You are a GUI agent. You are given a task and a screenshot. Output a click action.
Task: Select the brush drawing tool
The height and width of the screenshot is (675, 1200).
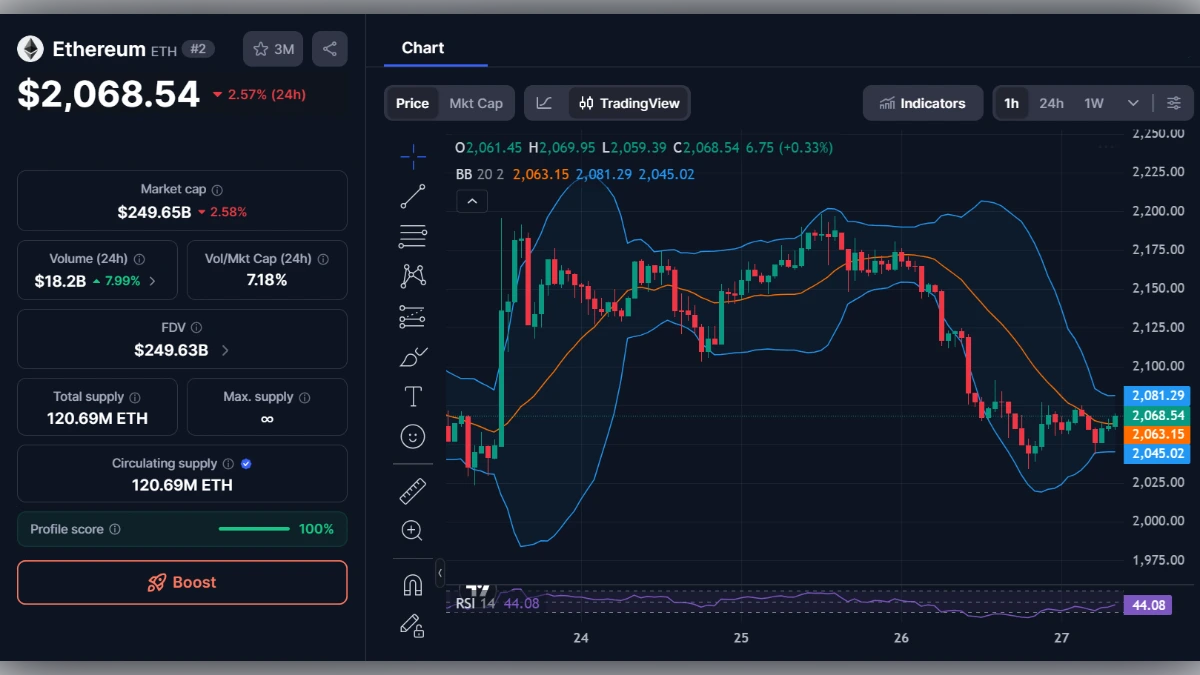[x=413, y=356]
